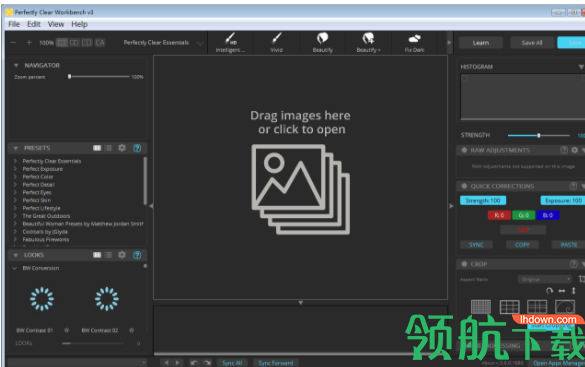Zoom out with the minus icon
The width and height of the screenshot is (585, 367).
13,43
